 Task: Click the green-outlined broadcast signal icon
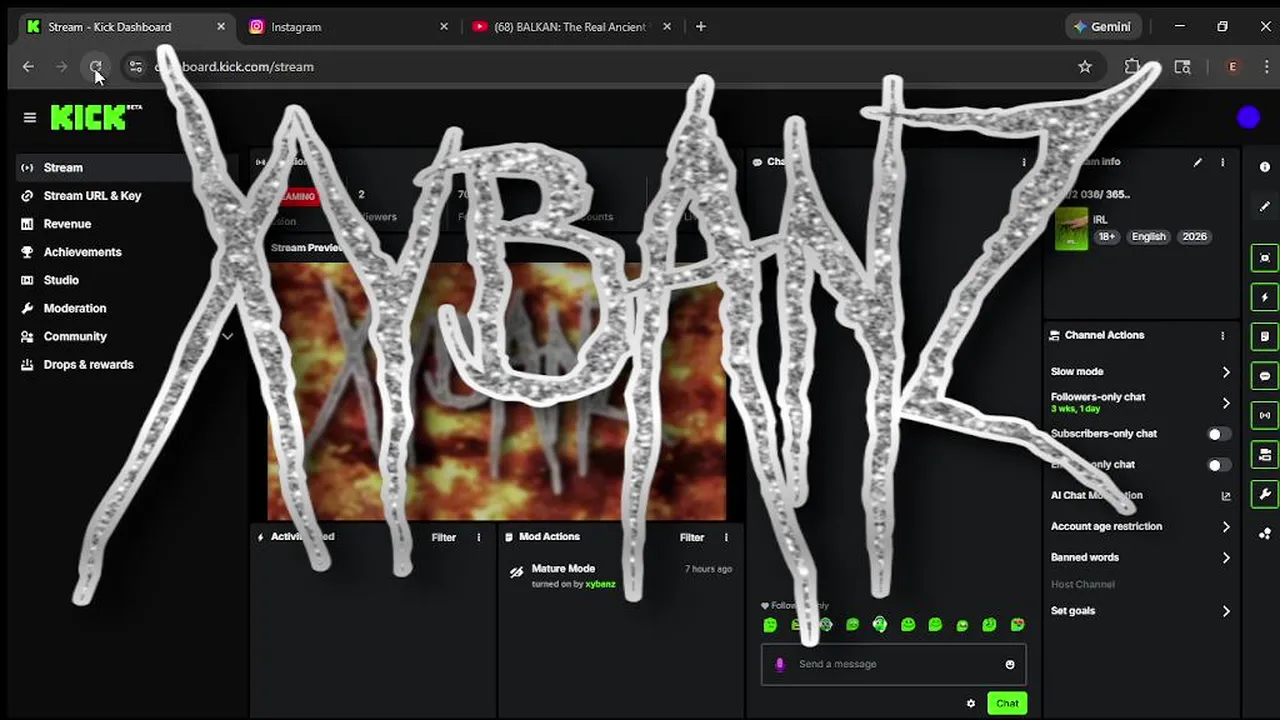click(x=1265, y=415)
